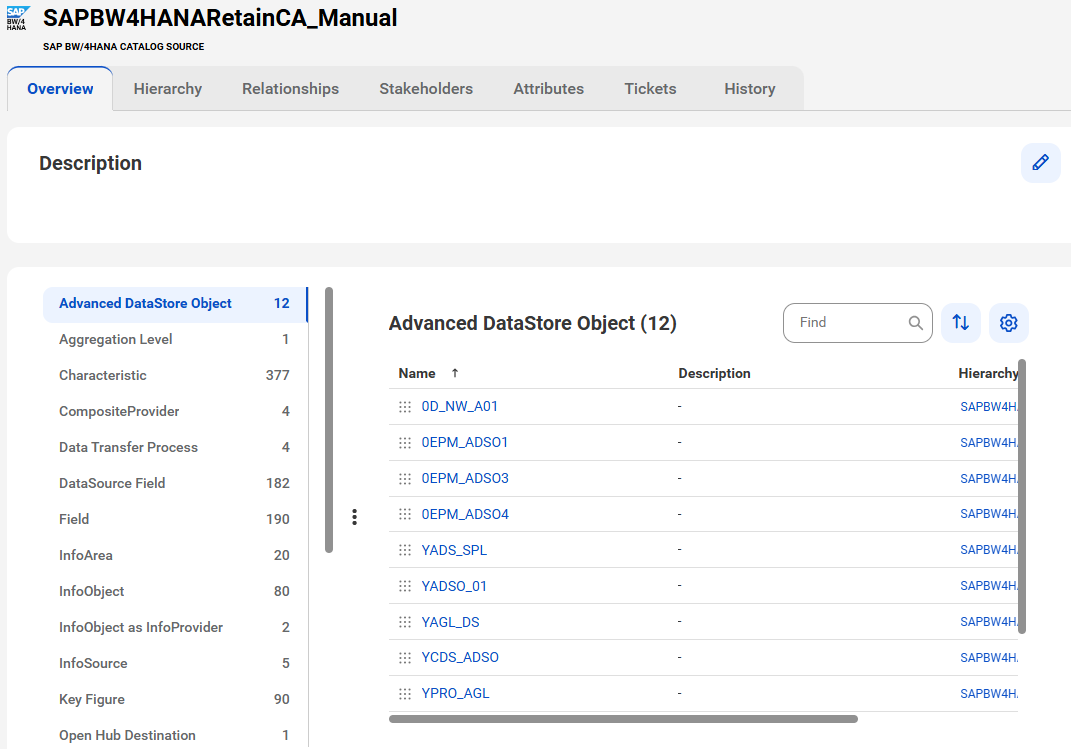
Task: Select the Aggregation Level asset type
Action: [x=175, y=339]
